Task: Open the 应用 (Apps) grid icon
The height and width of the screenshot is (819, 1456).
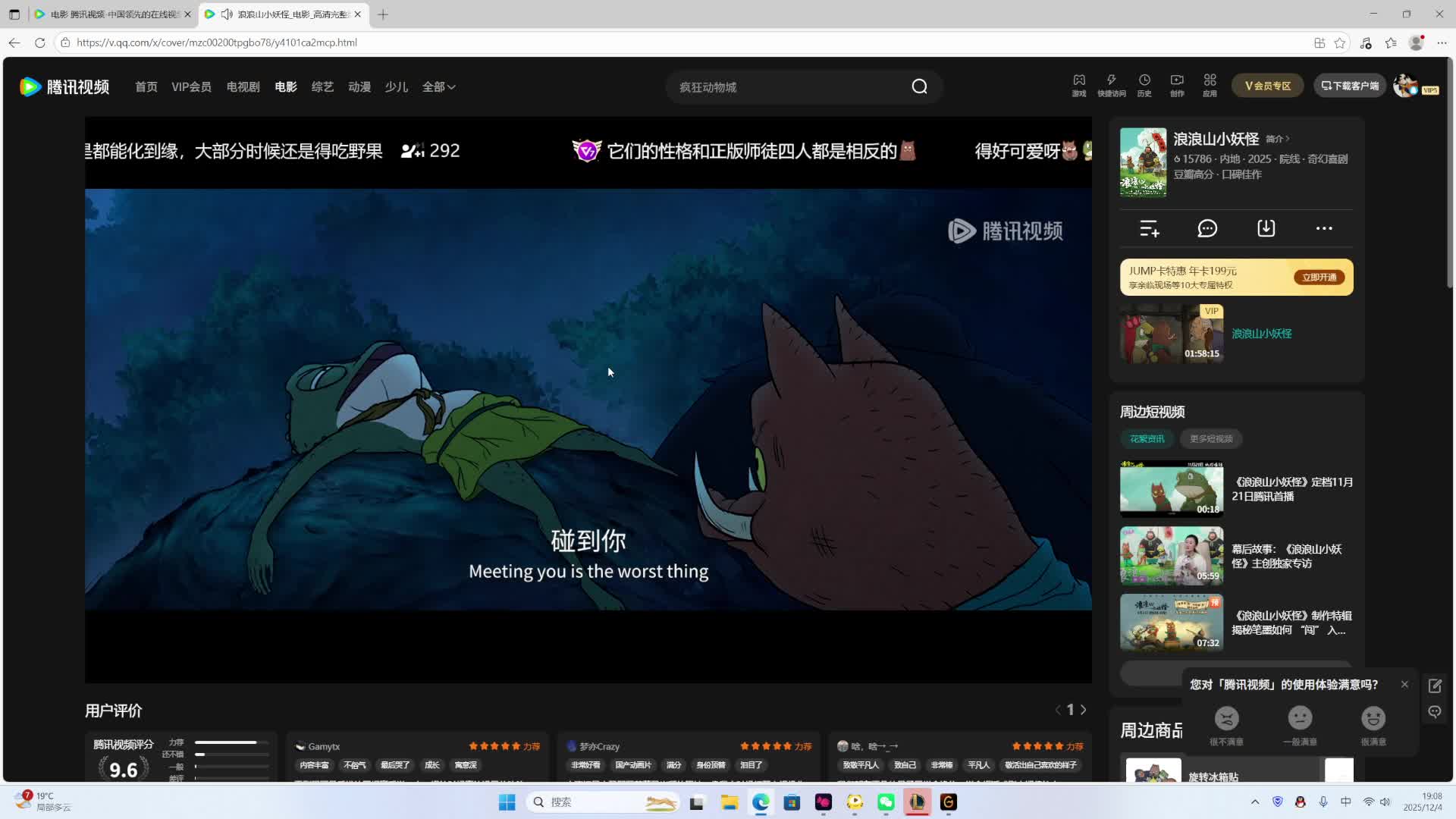Action: [x=1209, y=85]
